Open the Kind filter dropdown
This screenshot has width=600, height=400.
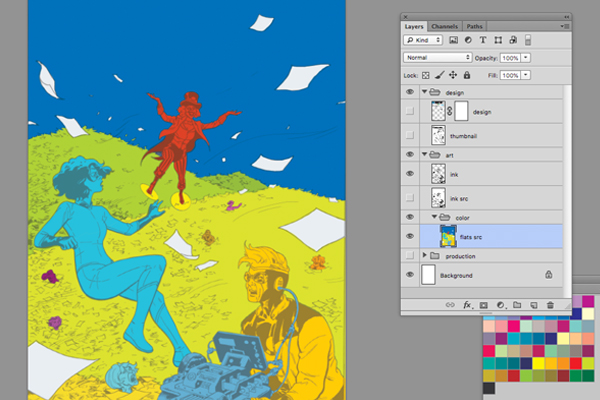tap(423, 40)
